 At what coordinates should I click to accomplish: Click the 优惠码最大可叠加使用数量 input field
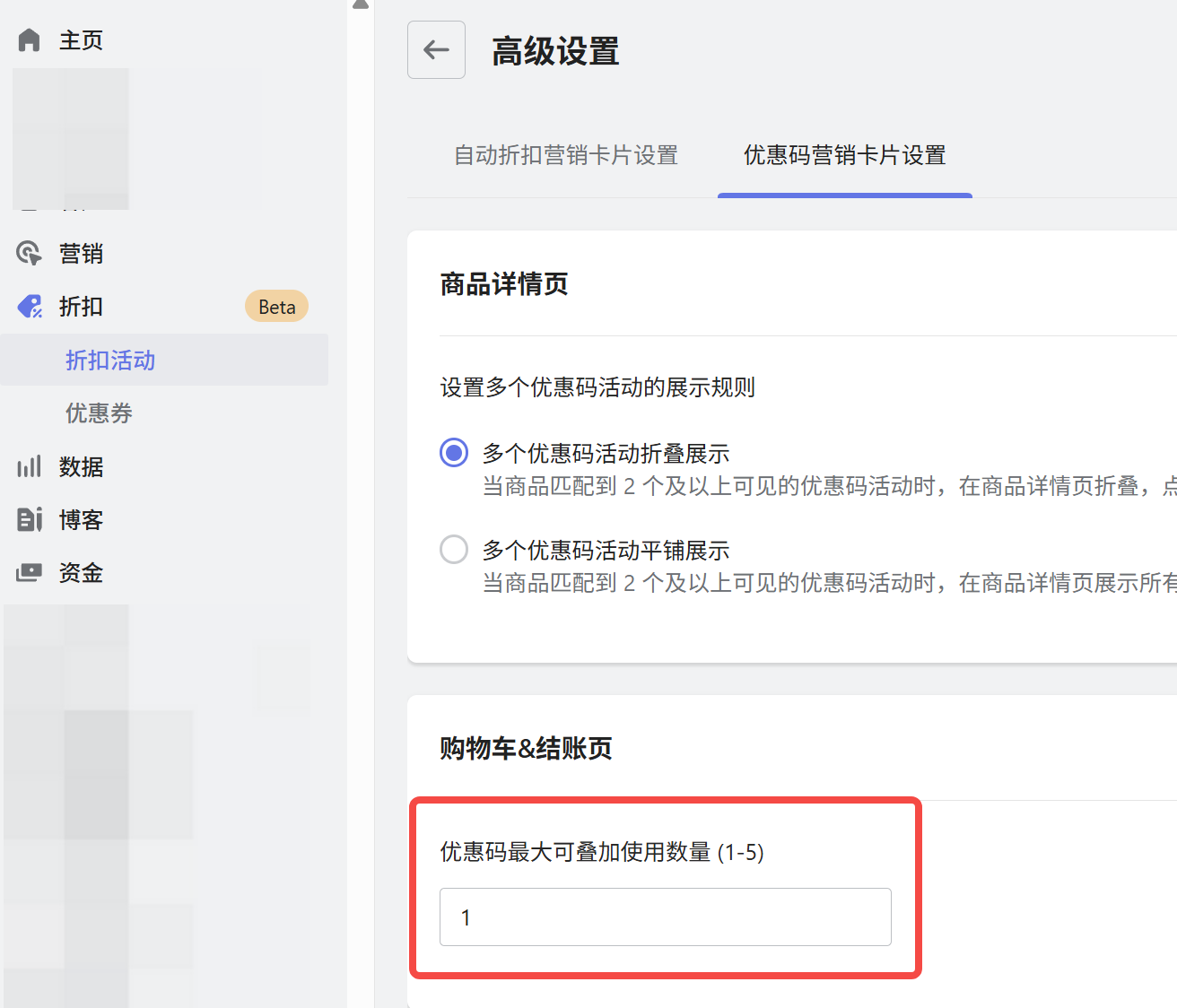665,917
